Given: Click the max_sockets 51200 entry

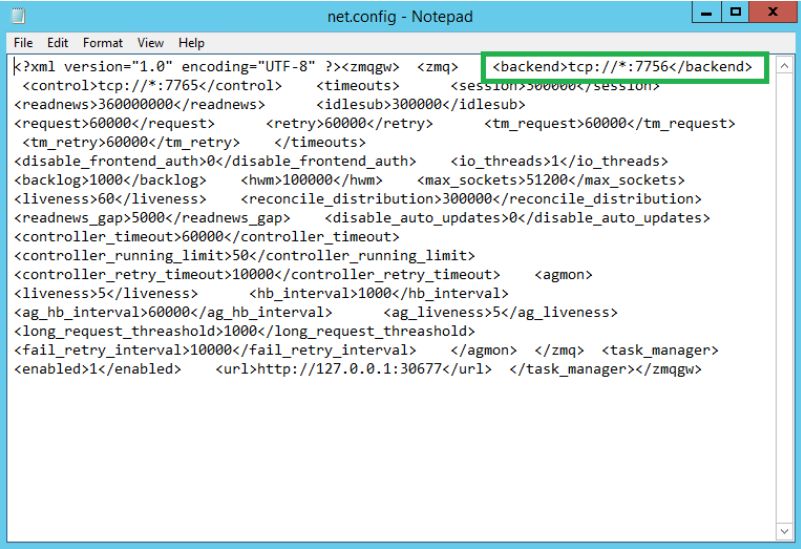Looking at the screenshot, I should tap(551, 180).
